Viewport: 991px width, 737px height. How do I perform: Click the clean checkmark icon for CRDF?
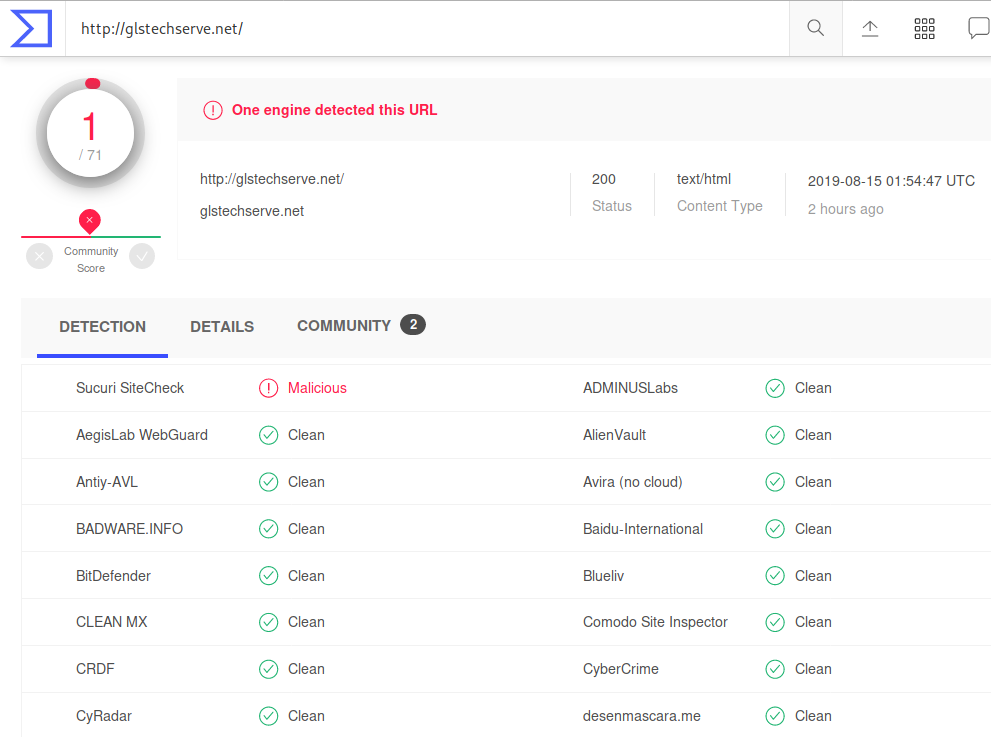[269, 669]
